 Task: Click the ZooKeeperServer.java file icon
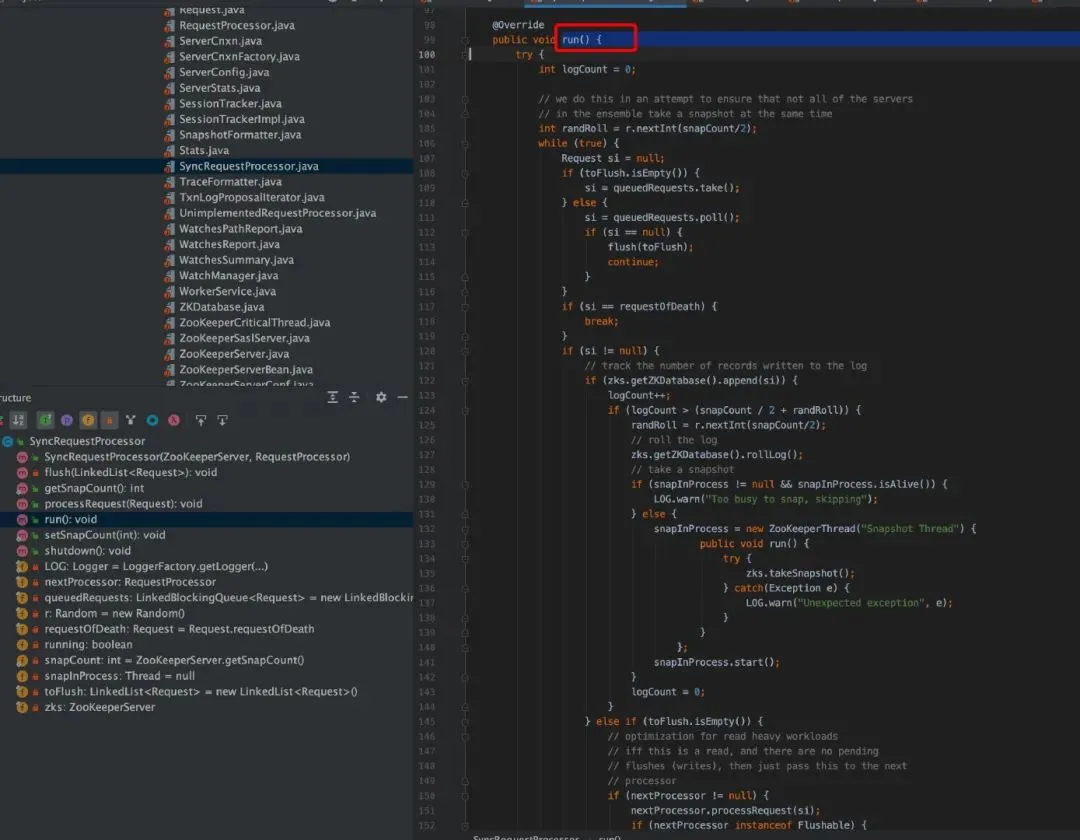click(169, 354)
